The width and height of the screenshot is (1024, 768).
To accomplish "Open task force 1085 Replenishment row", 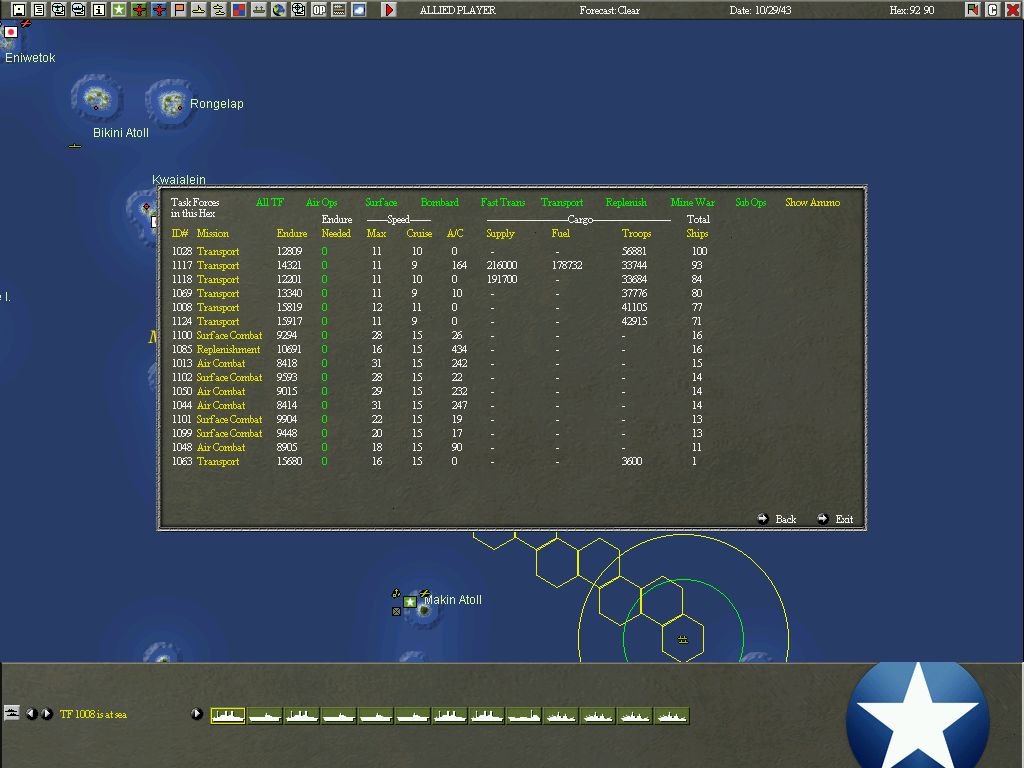I will pyautogui.click(x=440, y=349).
